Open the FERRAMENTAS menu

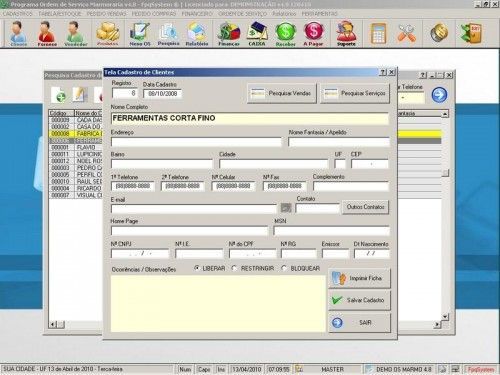pos(320,14)
